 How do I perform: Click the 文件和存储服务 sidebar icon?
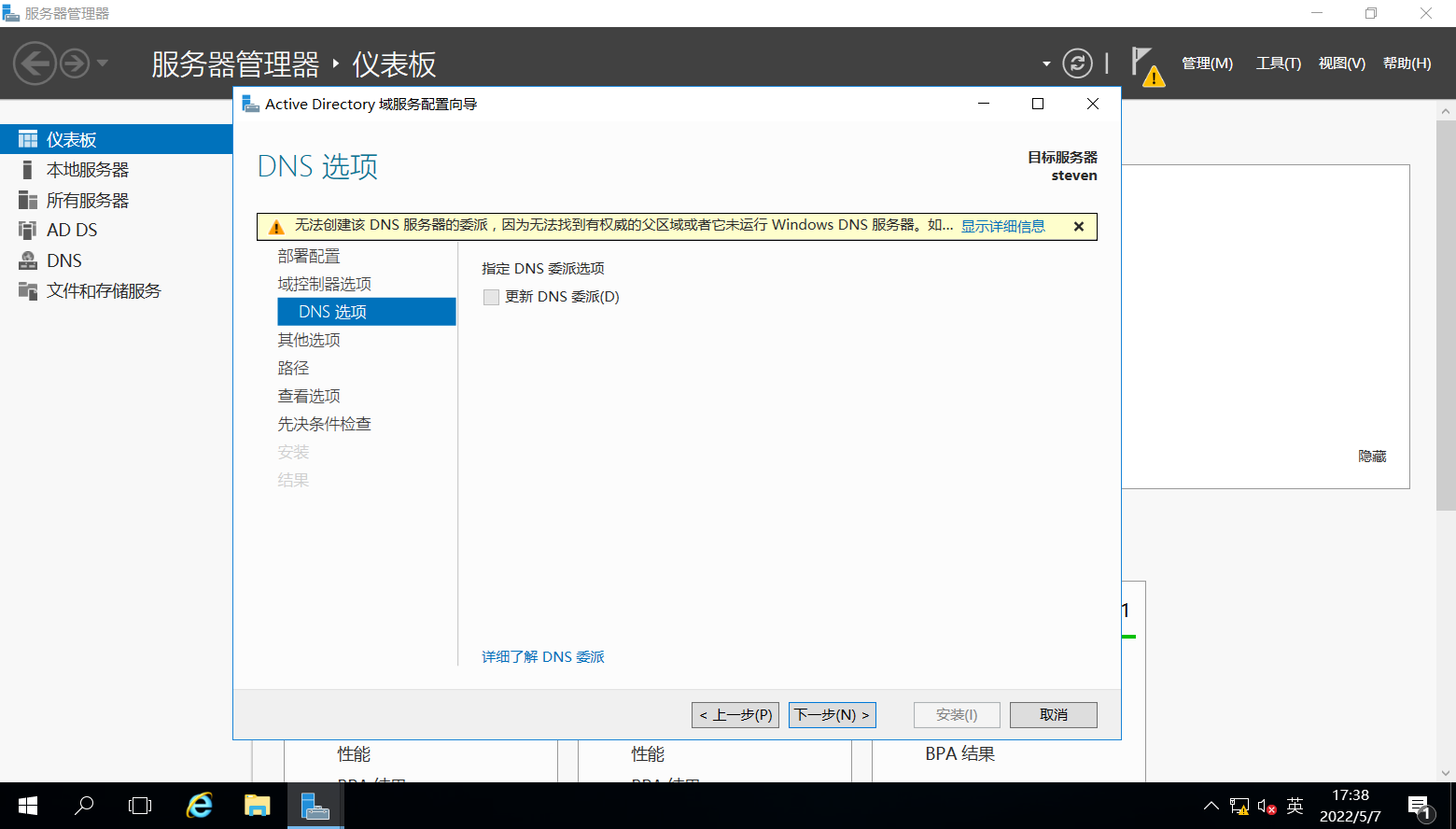[28, 290]
